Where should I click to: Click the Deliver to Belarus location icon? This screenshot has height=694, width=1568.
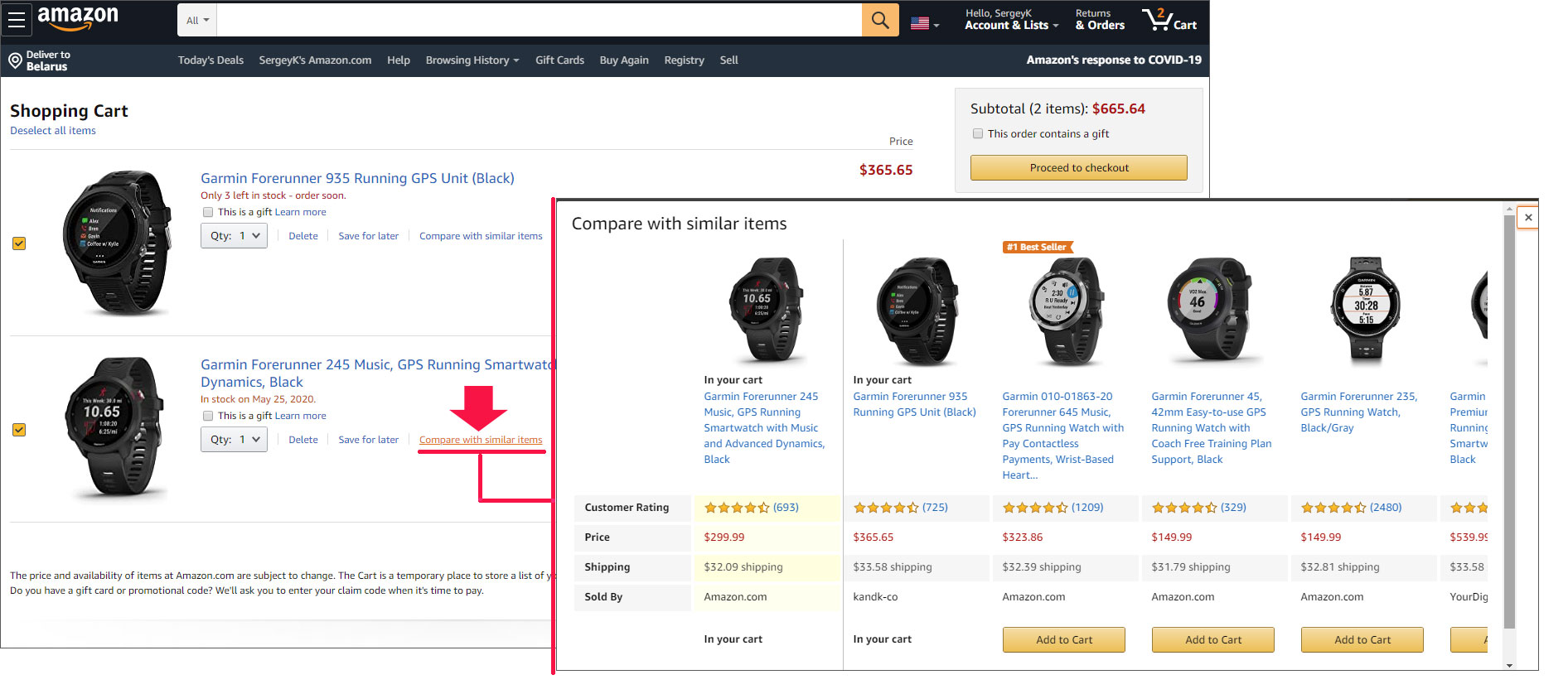click(x=15, y=60)
